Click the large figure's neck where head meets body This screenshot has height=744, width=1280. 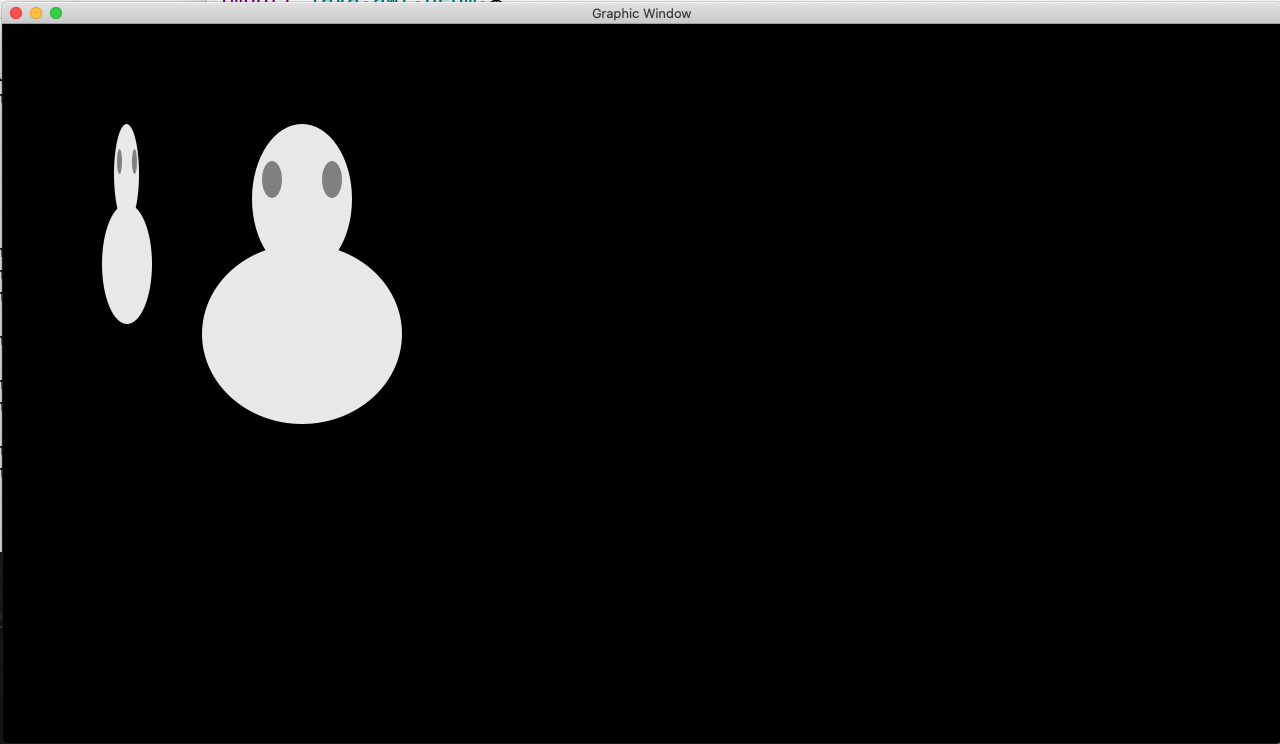302,250
